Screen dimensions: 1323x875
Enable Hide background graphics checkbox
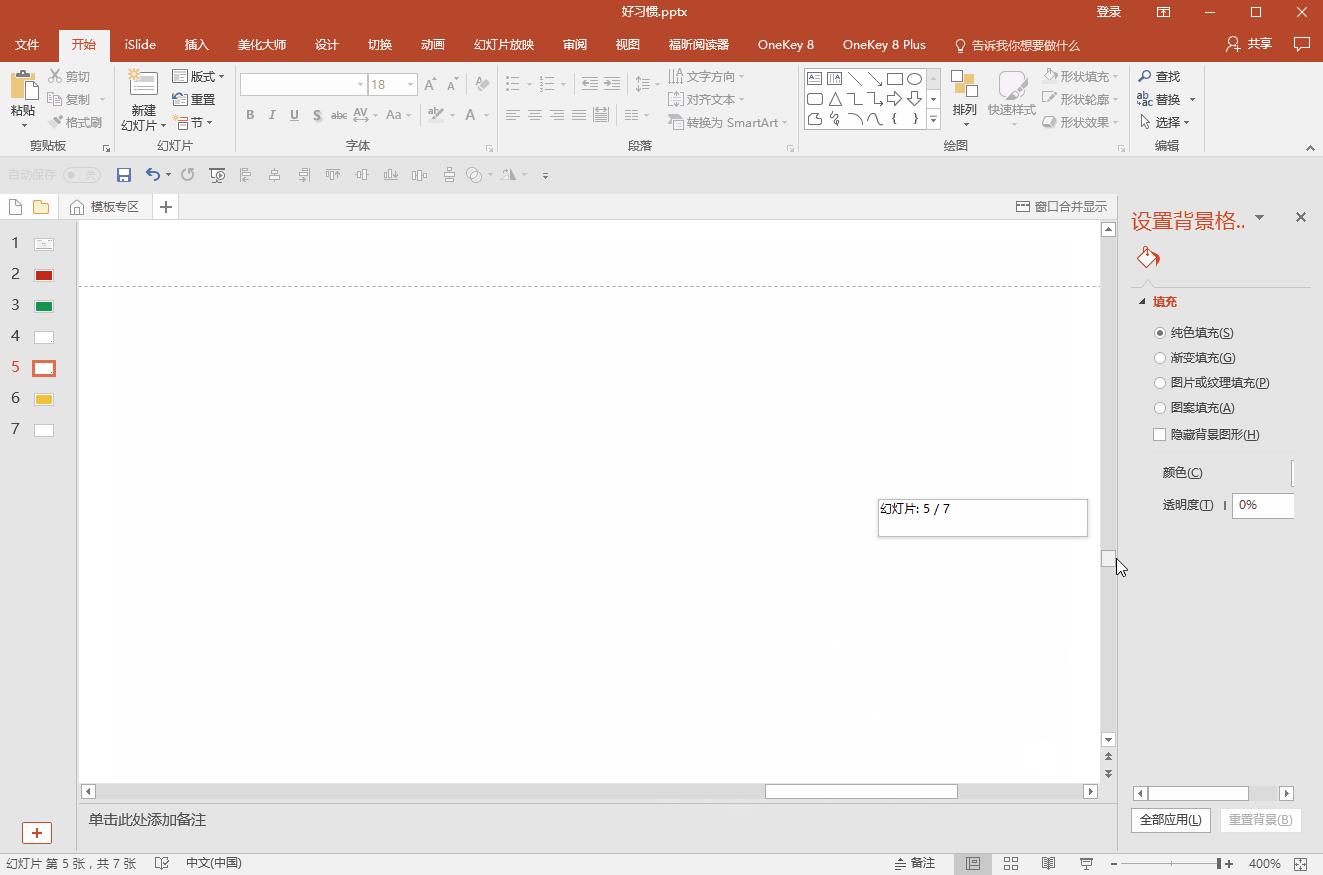[x=1160, y=435]
